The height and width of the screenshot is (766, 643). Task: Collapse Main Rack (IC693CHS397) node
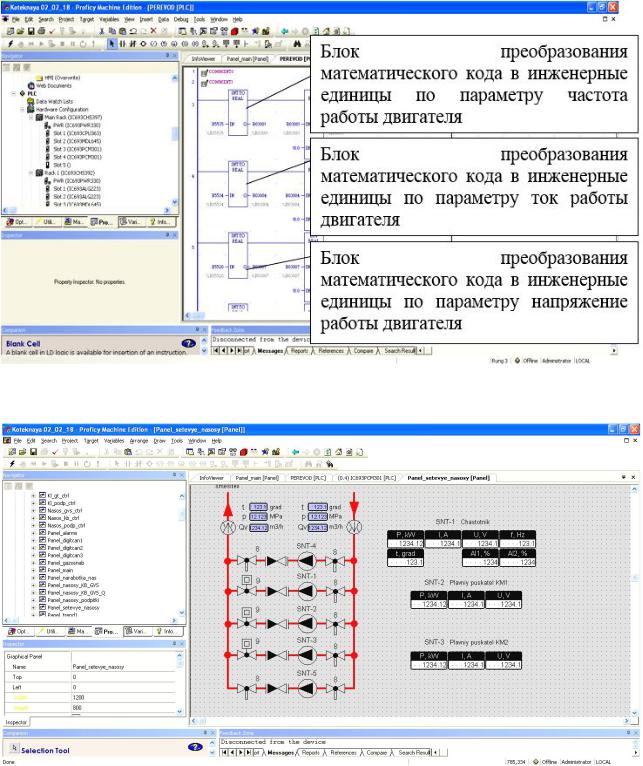coord(31,117)
